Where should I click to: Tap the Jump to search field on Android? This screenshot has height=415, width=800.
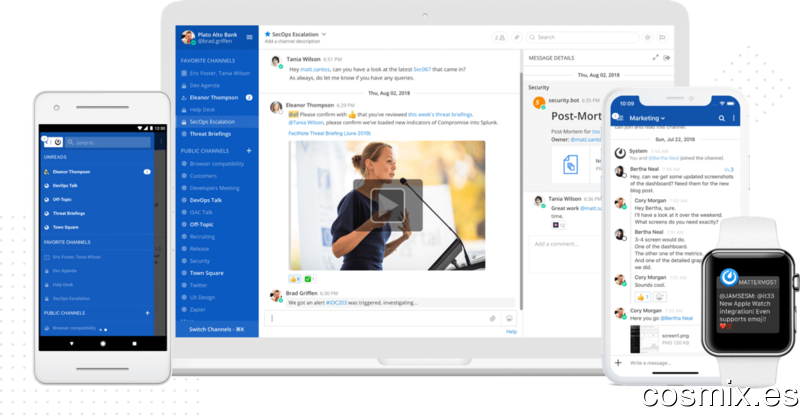(108, 142)
